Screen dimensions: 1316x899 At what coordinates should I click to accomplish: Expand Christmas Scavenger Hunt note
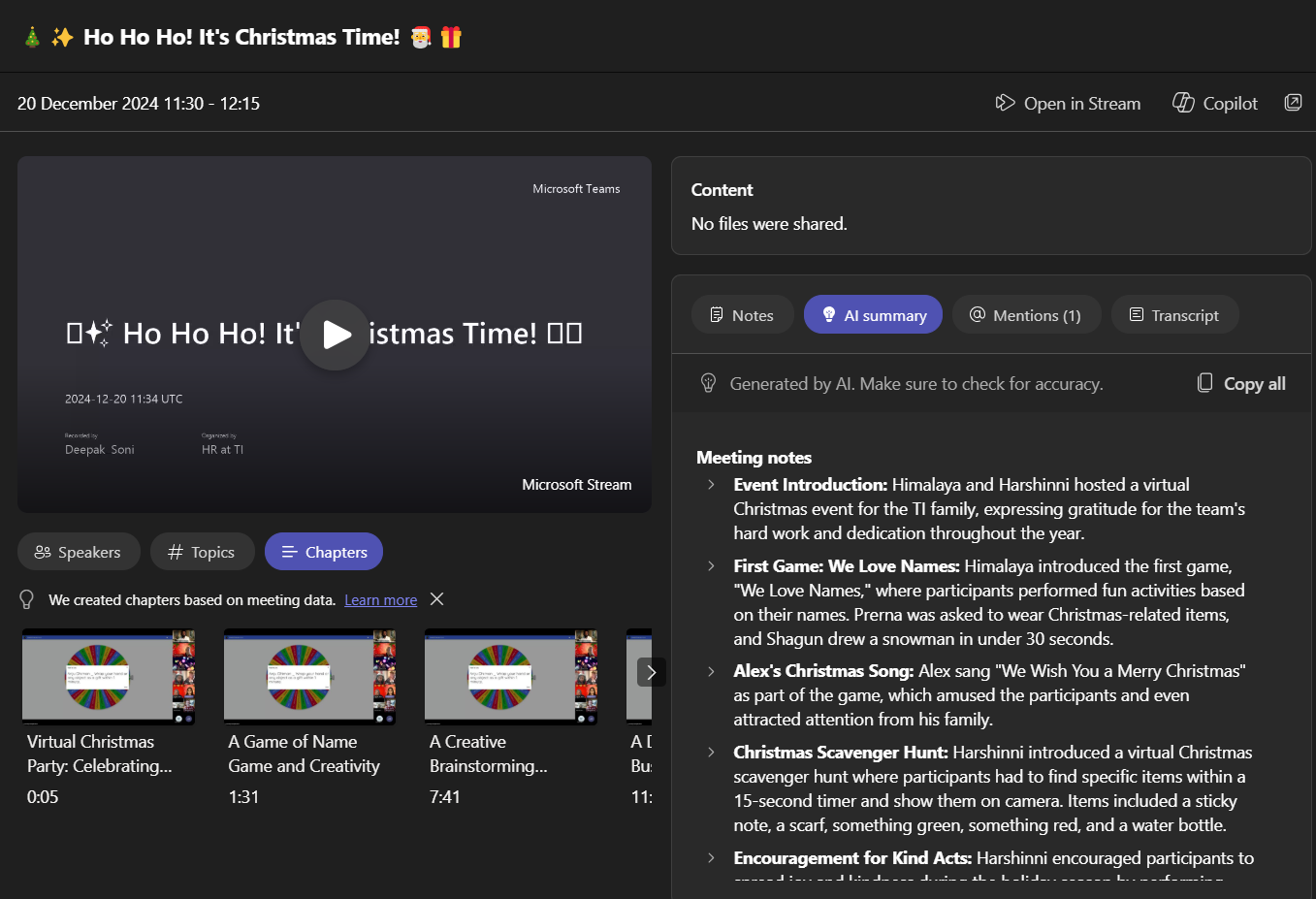pos(711,752)
